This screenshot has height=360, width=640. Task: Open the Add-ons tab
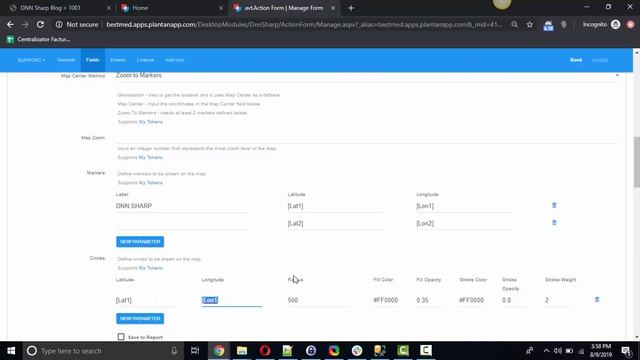point(174,60)
